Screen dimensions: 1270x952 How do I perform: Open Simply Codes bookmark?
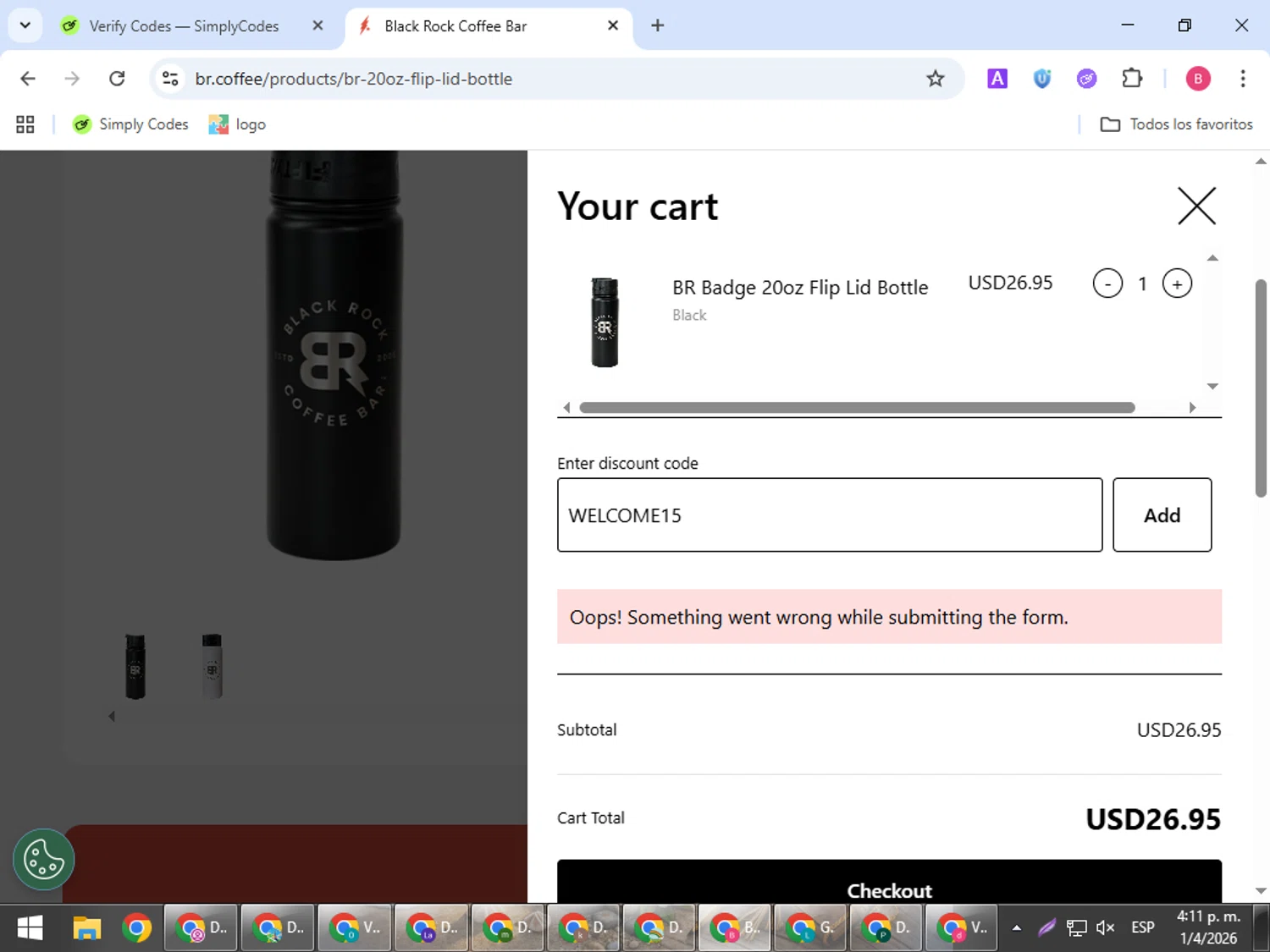click(130, 124)
